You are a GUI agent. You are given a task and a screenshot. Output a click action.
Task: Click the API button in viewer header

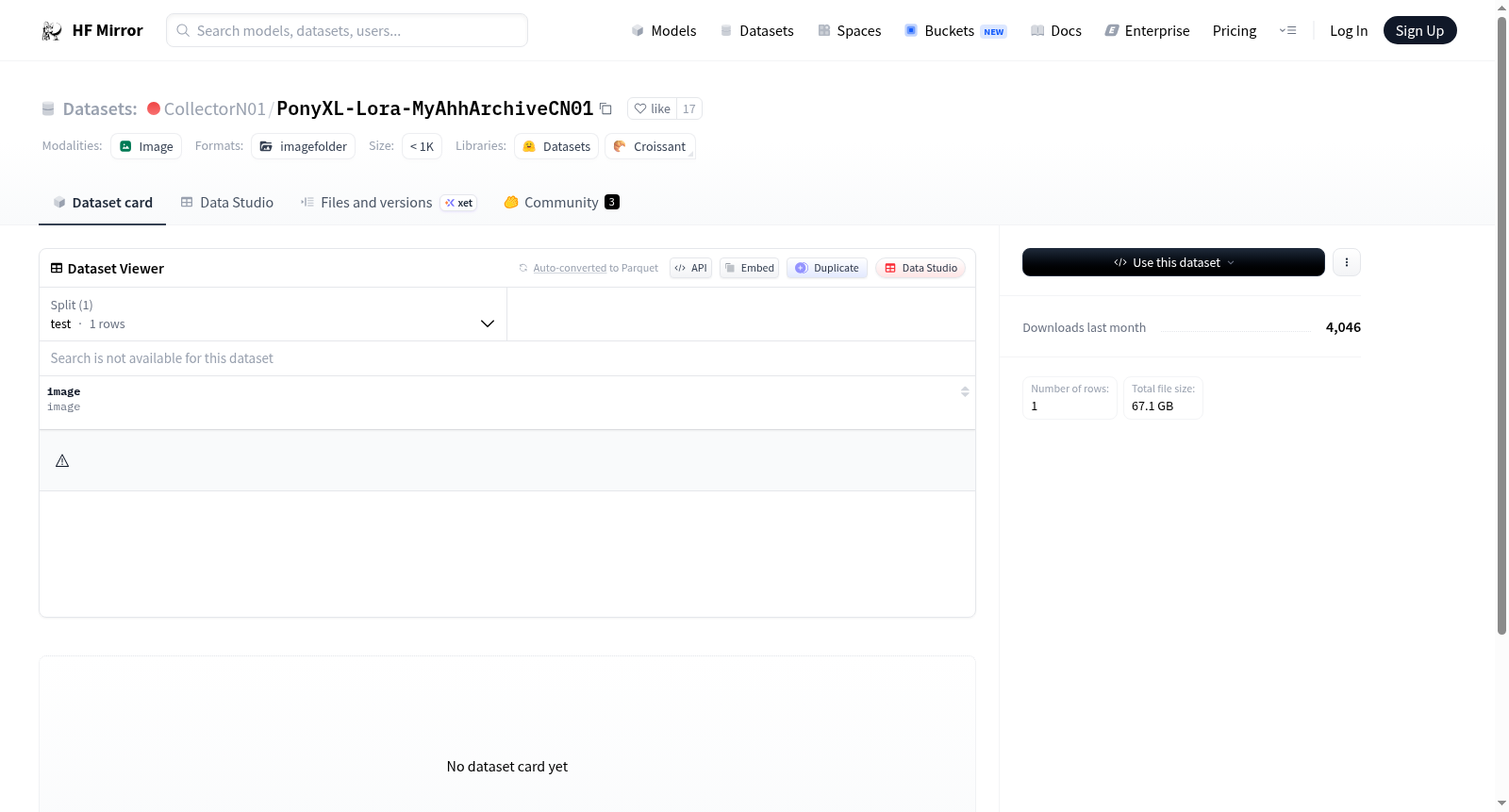[690, 268]
